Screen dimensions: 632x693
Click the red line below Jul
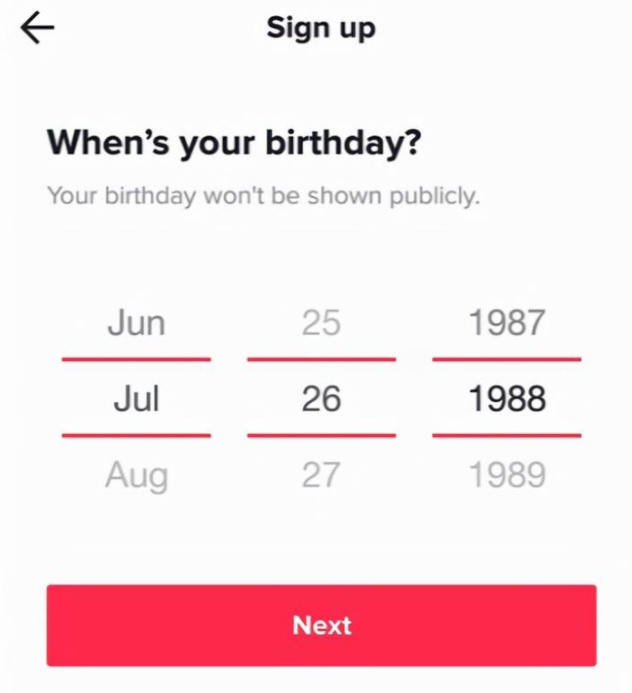click(136, 435)
